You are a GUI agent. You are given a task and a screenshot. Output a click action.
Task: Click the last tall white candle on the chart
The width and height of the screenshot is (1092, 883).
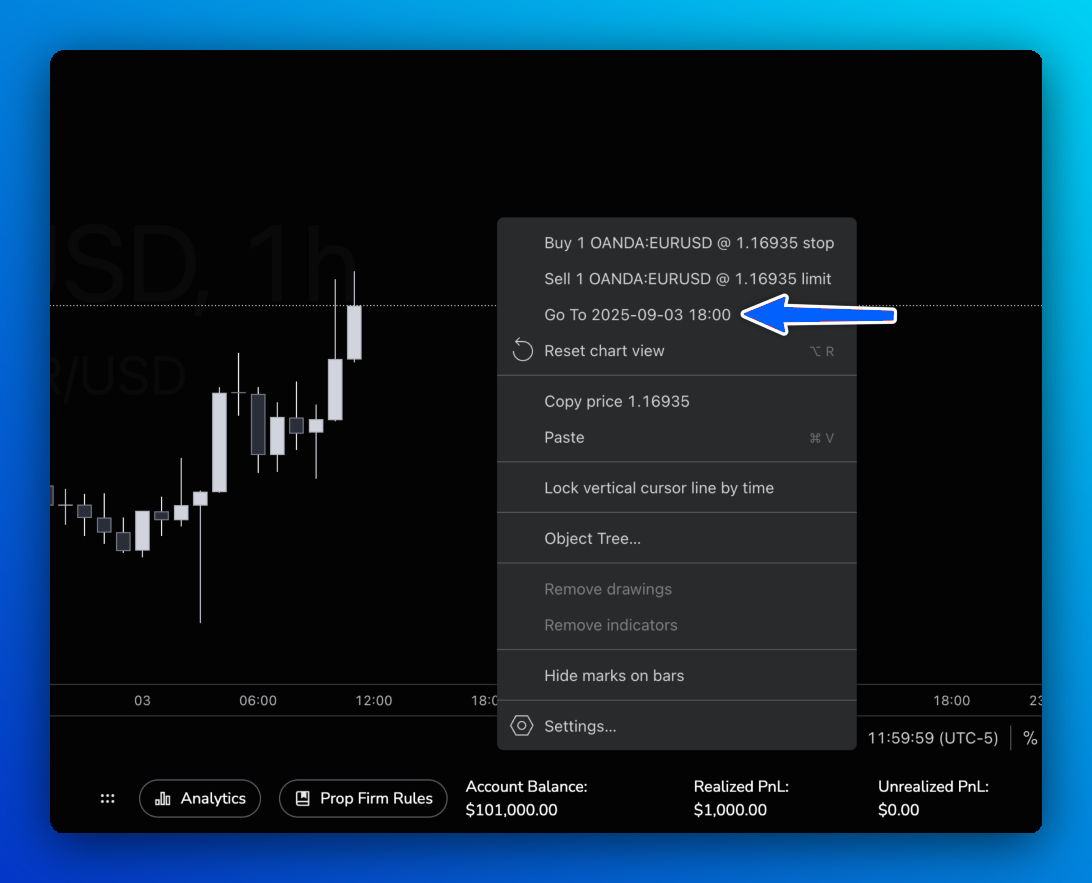click(354, 332)
